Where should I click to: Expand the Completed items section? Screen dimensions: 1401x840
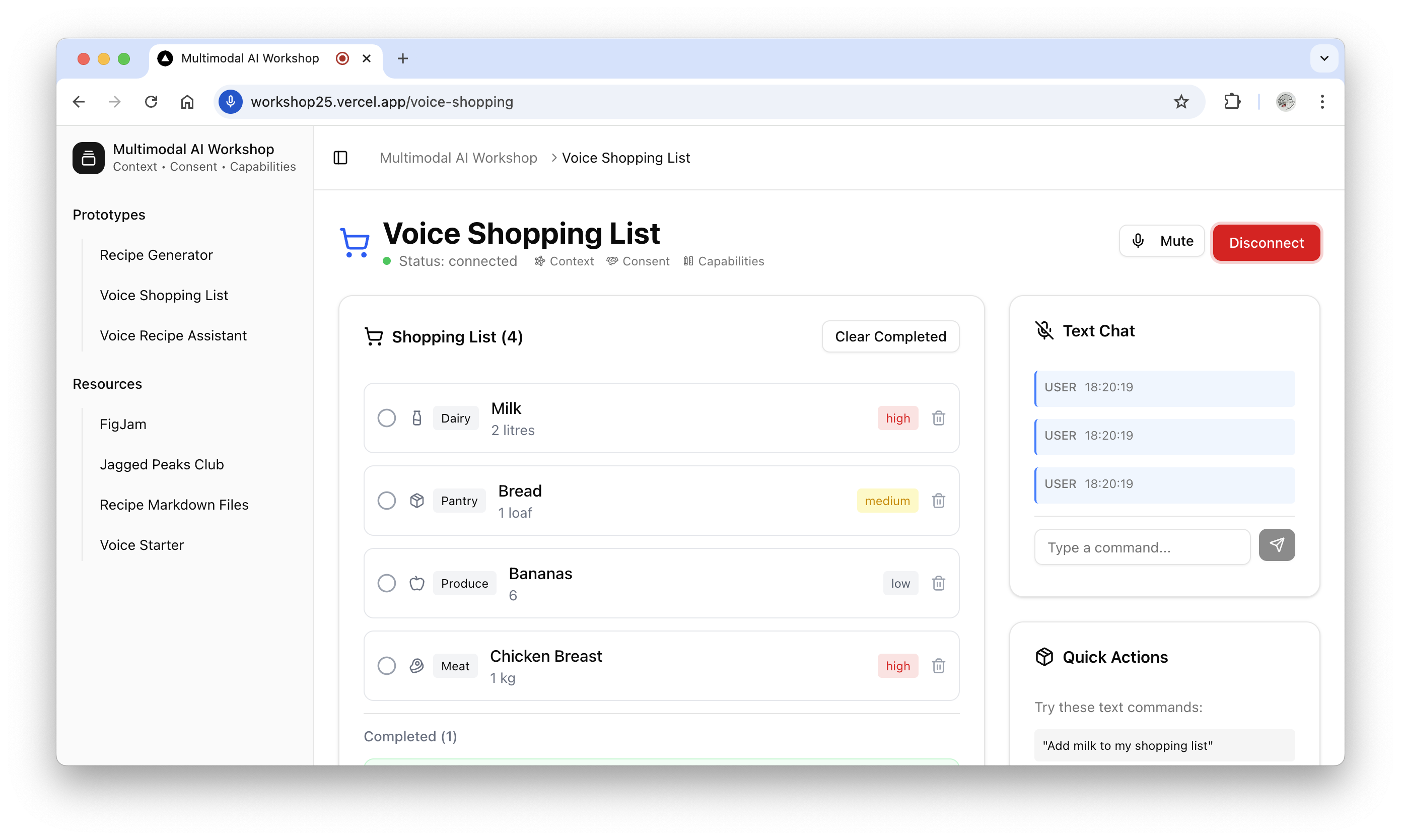[410, 736]
